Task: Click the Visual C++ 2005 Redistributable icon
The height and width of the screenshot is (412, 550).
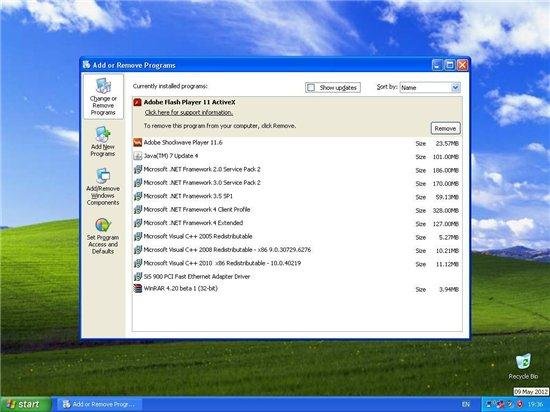Action: tap(138, 236)
